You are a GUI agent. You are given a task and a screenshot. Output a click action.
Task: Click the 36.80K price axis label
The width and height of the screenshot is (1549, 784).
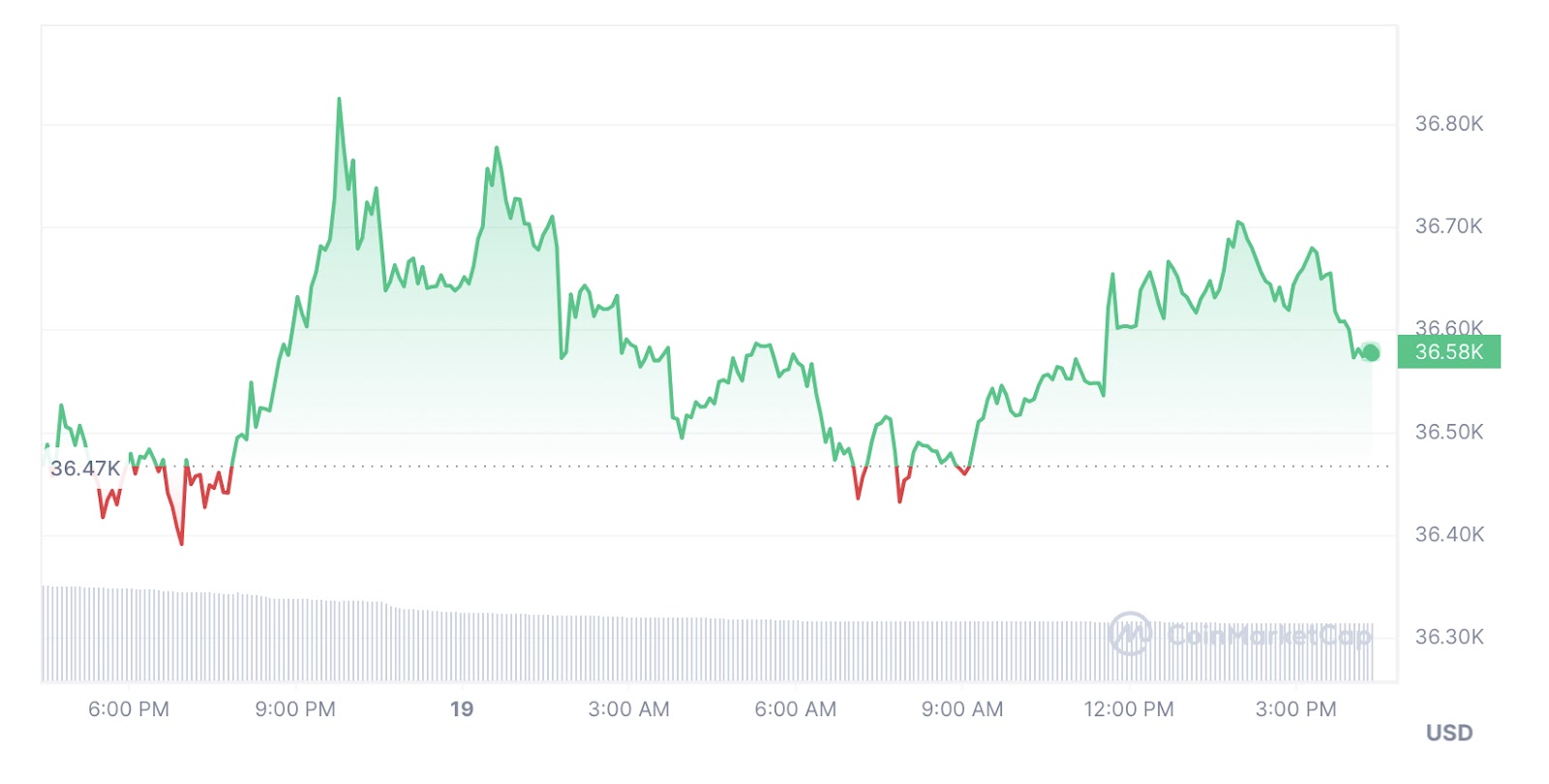(1448, 124)
